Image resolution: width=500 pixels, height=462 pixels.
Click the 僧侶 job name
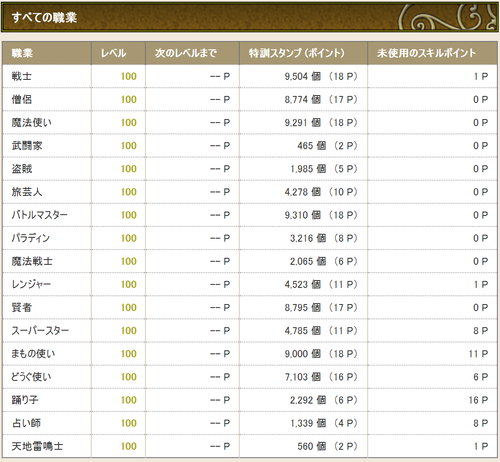tap(22, 99)
